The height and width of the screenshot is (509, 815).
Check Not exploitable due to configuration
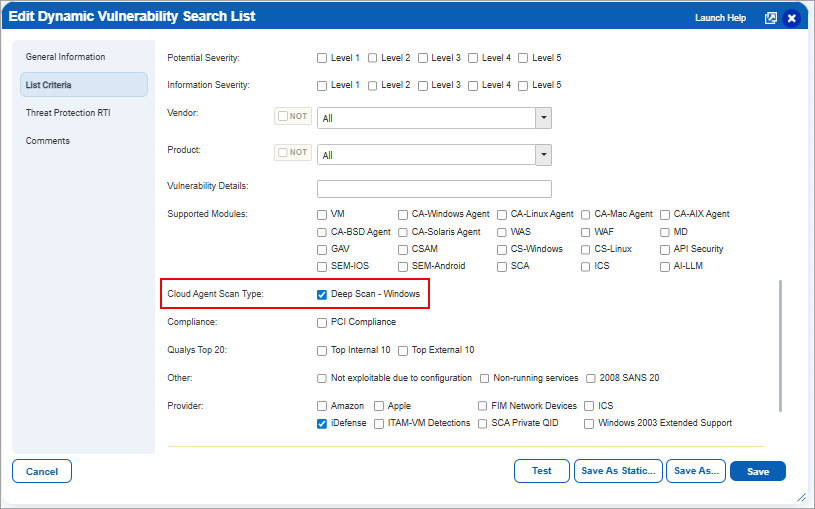coord(322,379)
